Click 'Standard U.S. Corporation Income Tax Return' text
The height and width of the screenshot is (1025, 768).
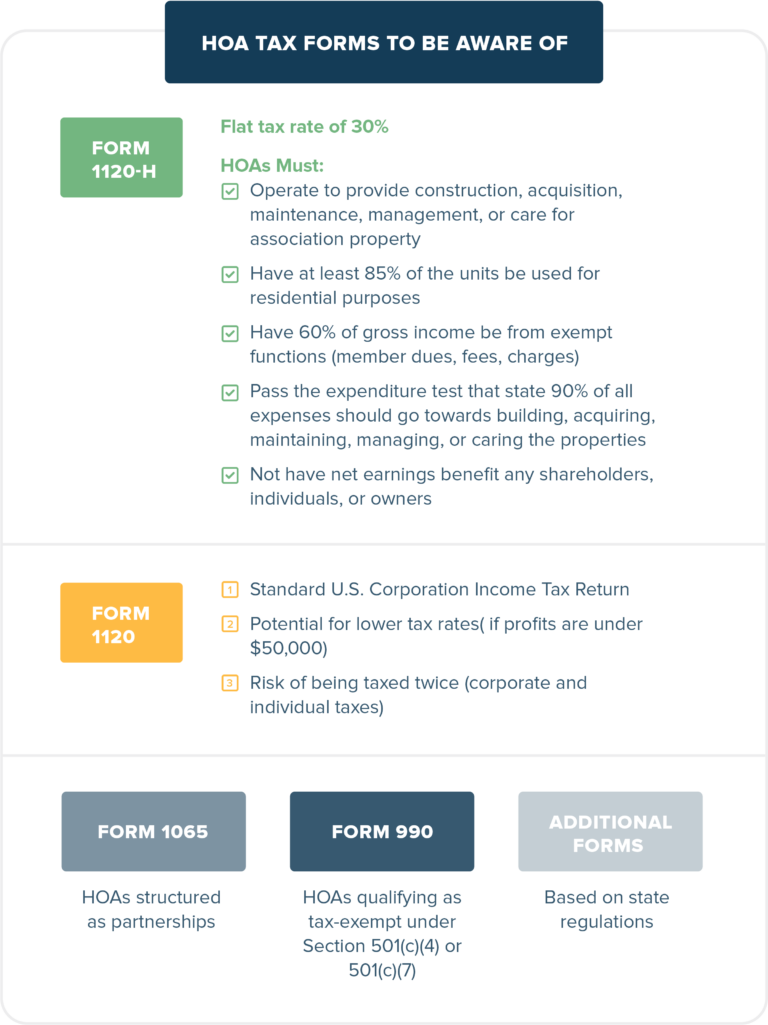(439, 590)
